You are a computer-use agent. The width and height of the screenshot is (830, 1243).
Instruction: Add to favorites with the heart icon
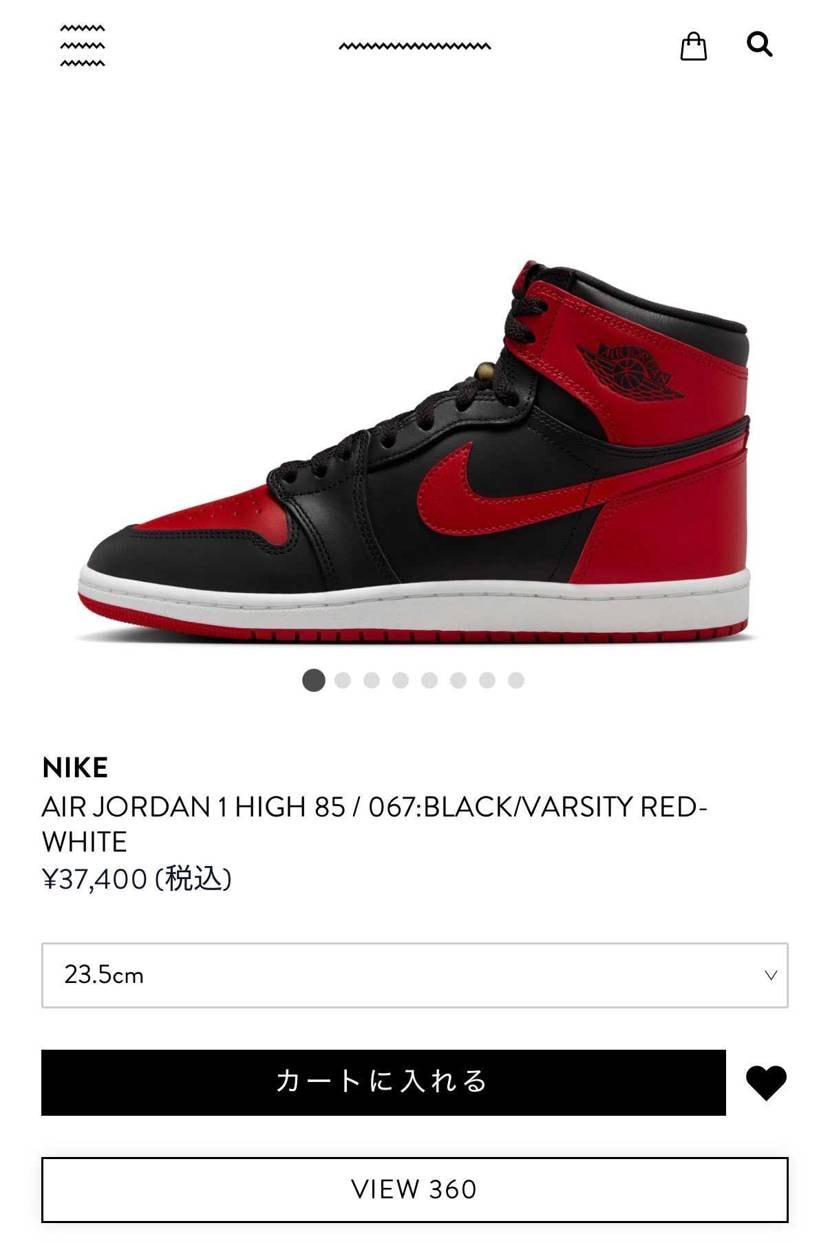pyautogui.click(x=766, y=1083)
